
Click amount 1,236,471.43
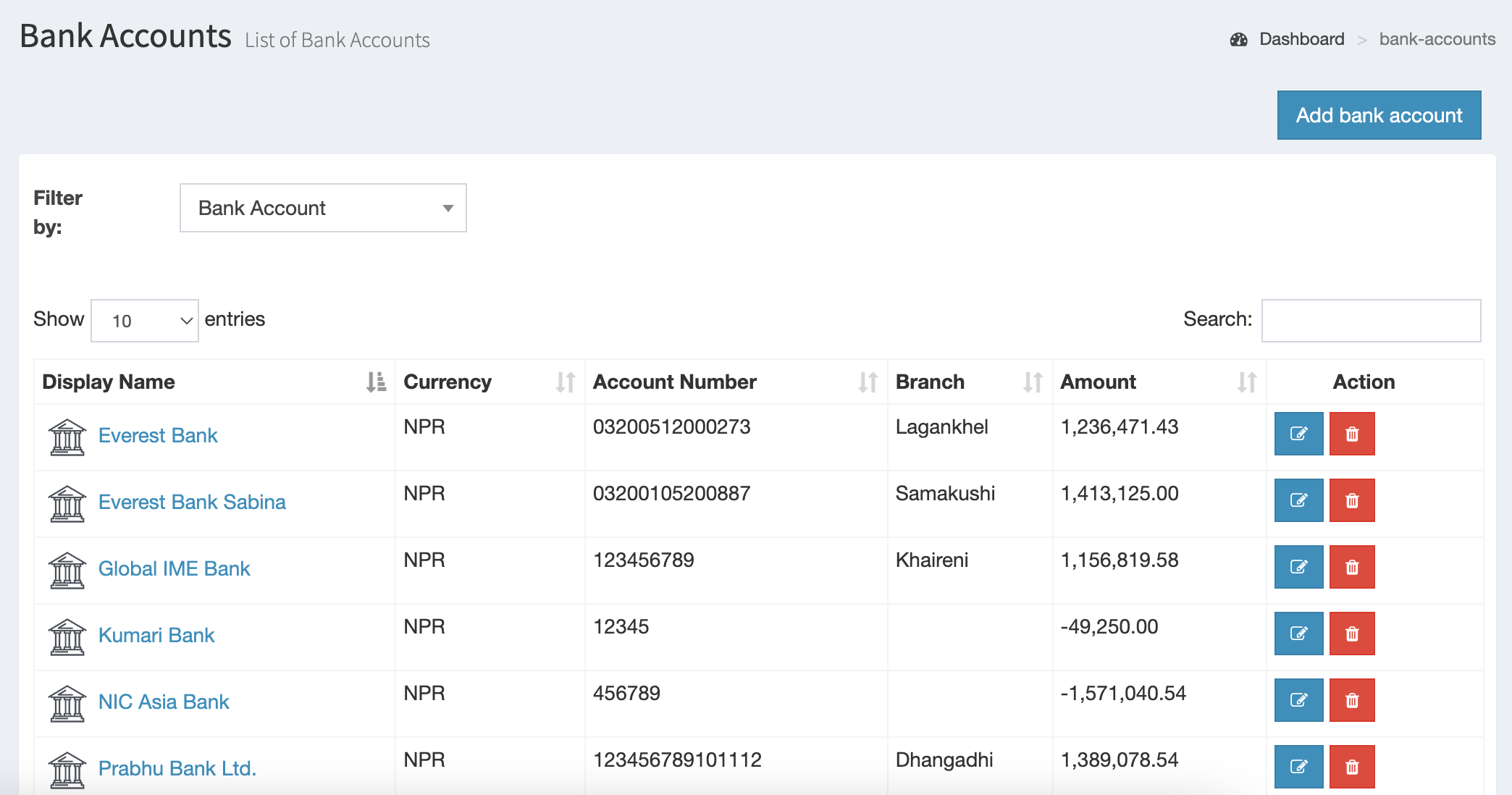click(x=1120, y=426)
